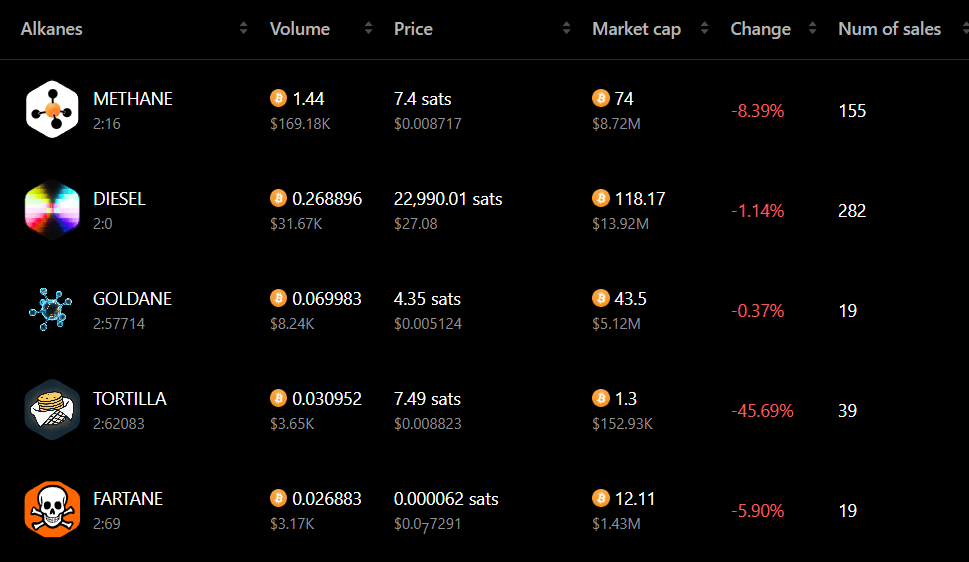Toggle sort arrows on Volume column

pos(368,28)
